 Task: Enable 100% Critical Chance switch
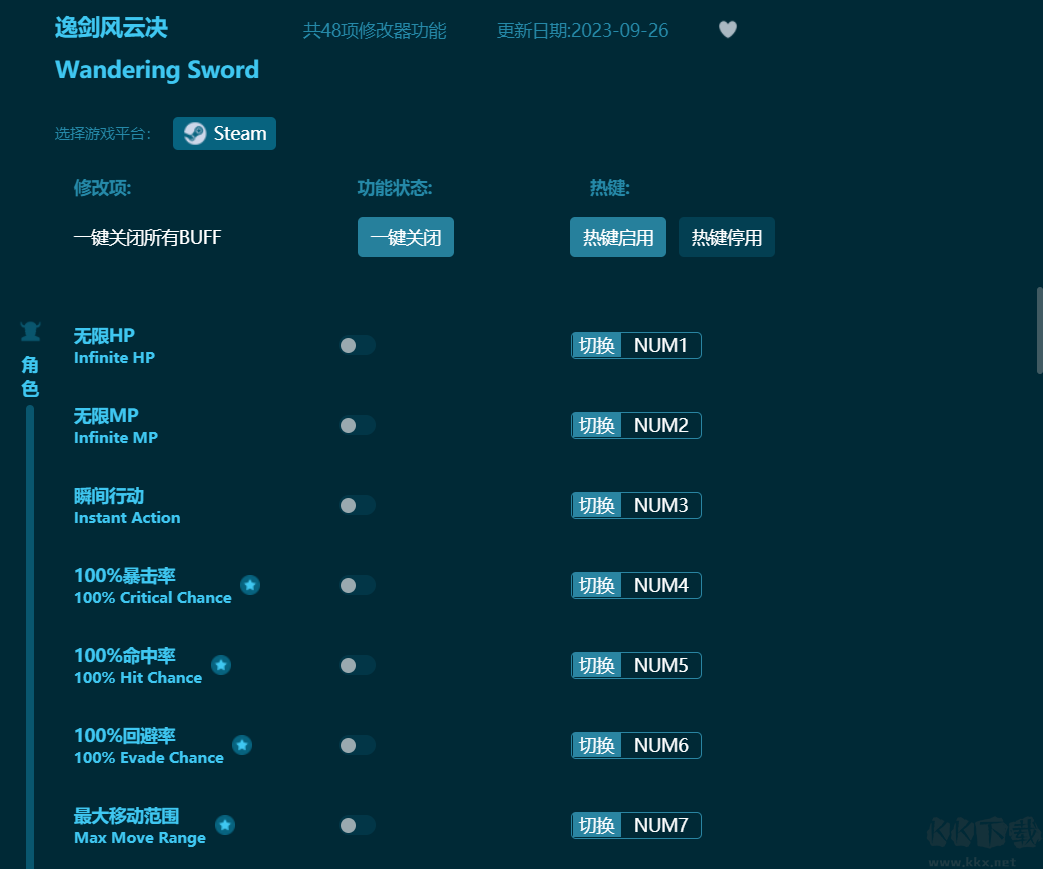357,585
